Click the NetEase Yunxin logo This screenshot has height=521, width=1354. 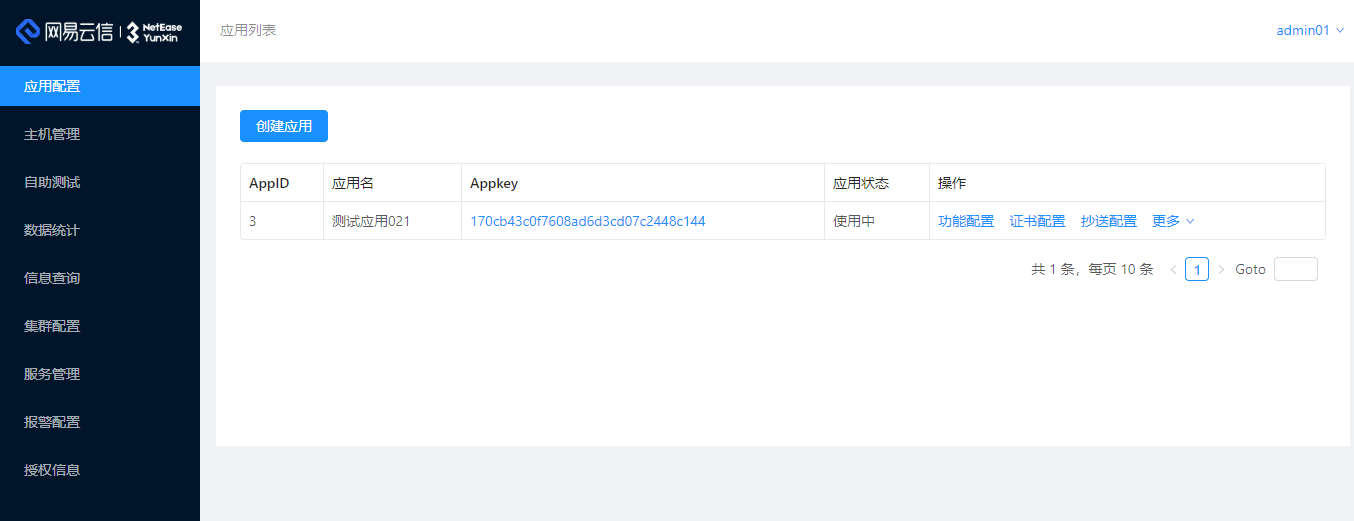click(x=99, y=32)
